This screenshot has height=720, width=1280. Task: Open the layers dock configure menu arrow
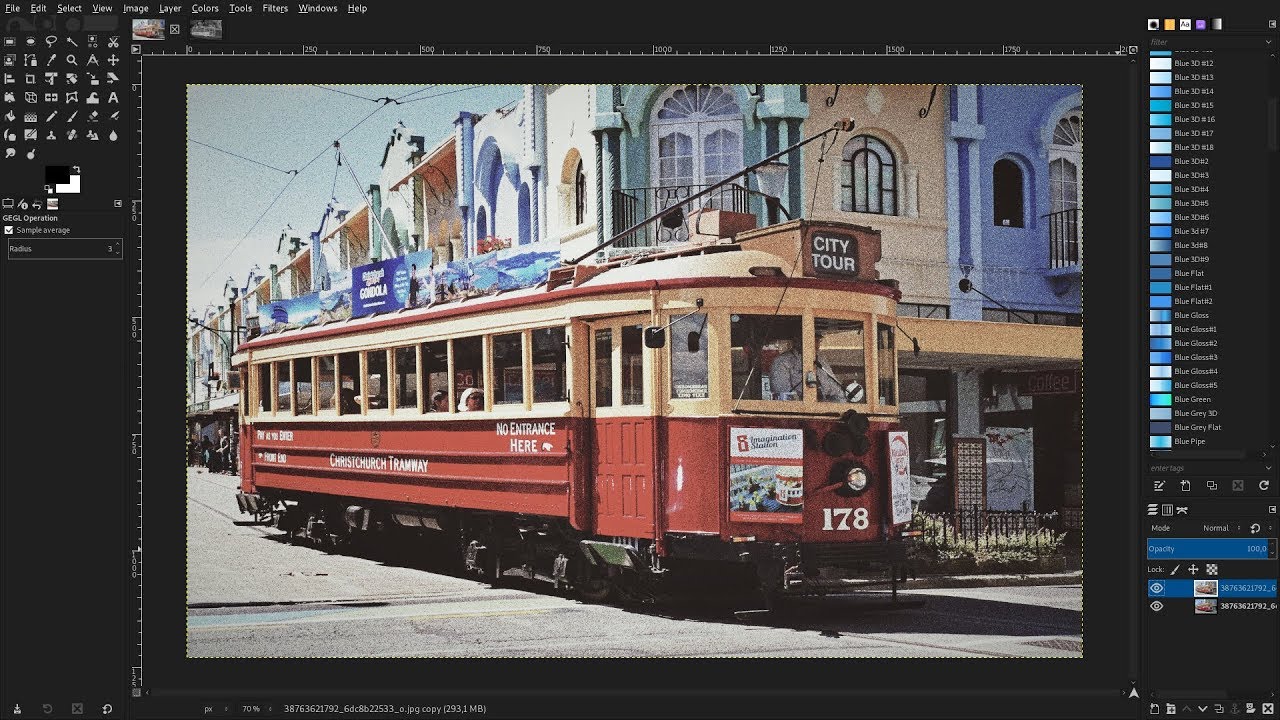pyautogui.click(x=1272, y=510)
